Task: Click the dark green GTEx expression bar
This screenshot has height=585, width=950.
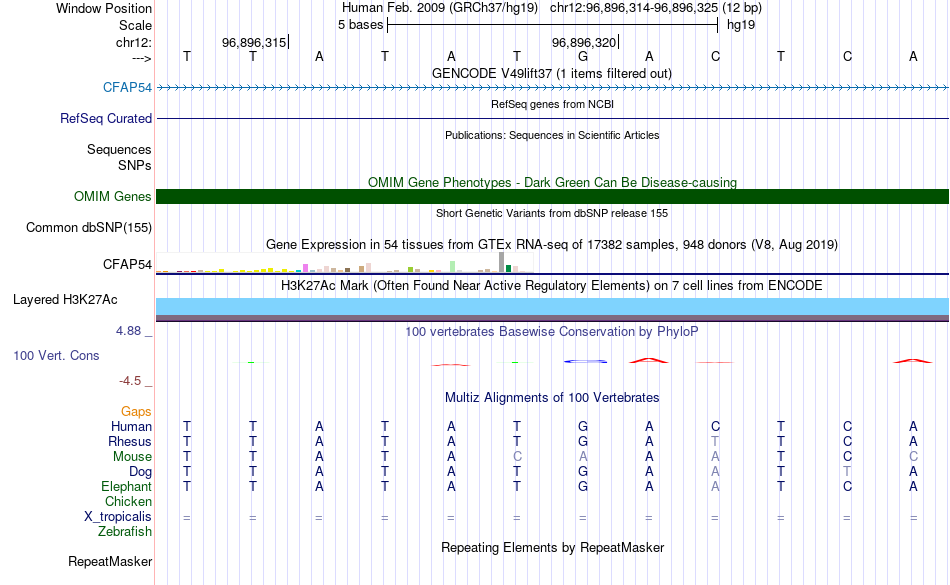Action: (x=508, y=269)
